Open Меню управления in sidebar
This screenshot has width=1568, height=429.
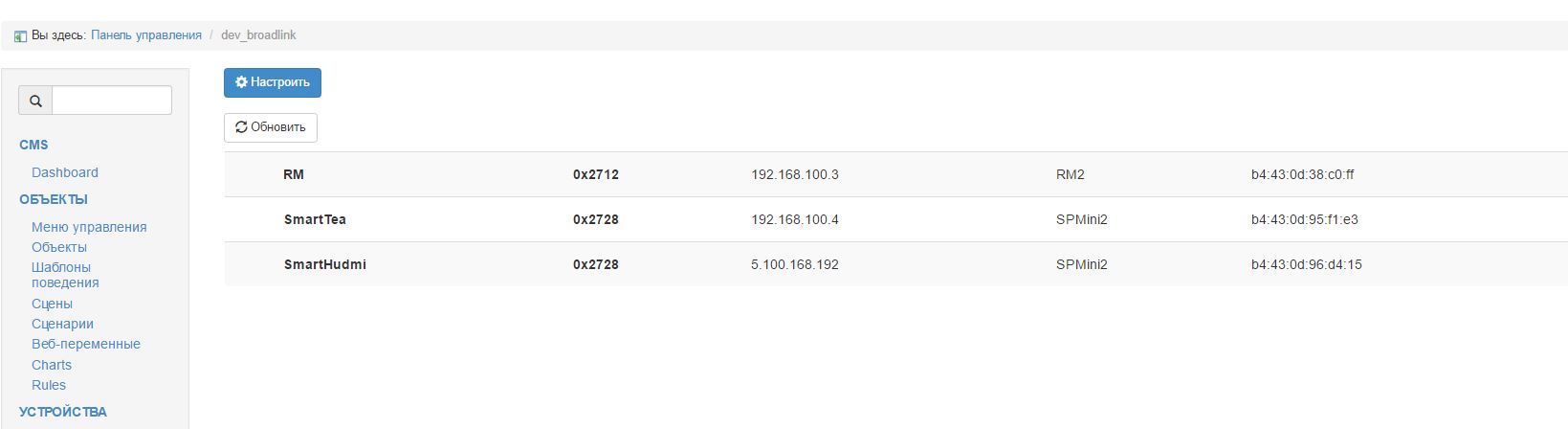tap(89, 227)
